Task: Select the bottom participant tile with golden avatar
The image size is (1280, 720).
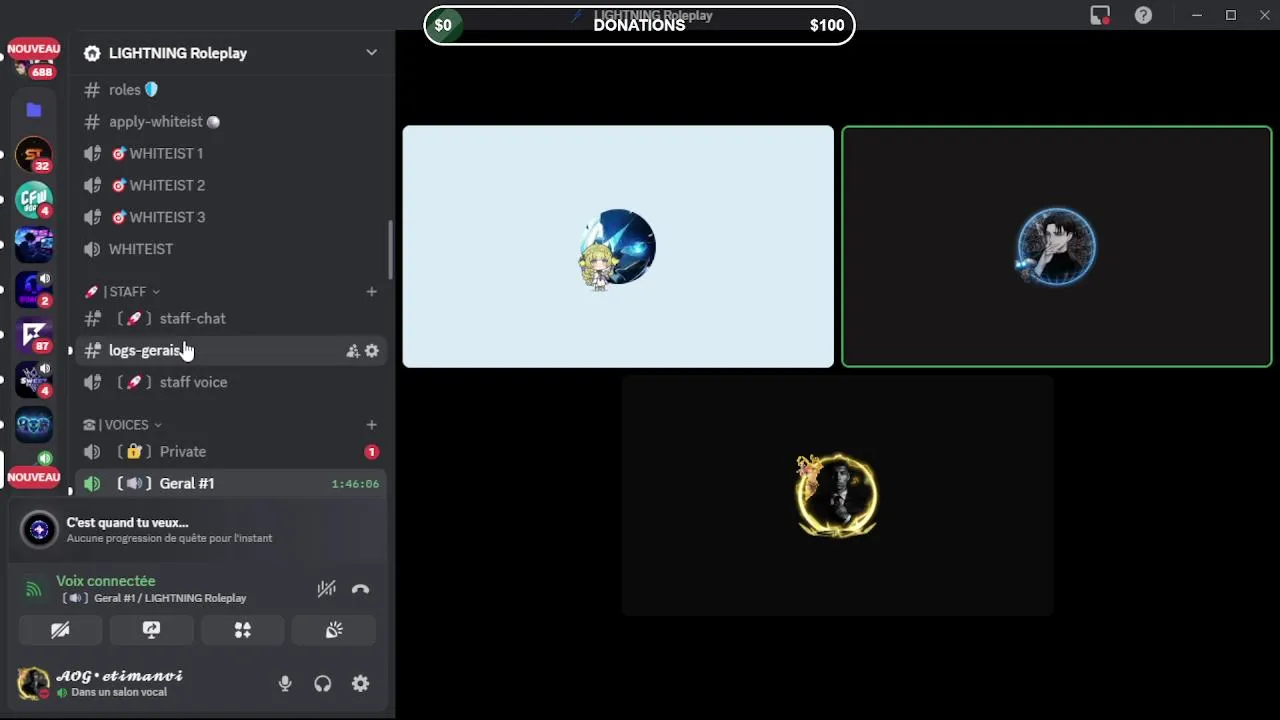Action: [837, 496]
